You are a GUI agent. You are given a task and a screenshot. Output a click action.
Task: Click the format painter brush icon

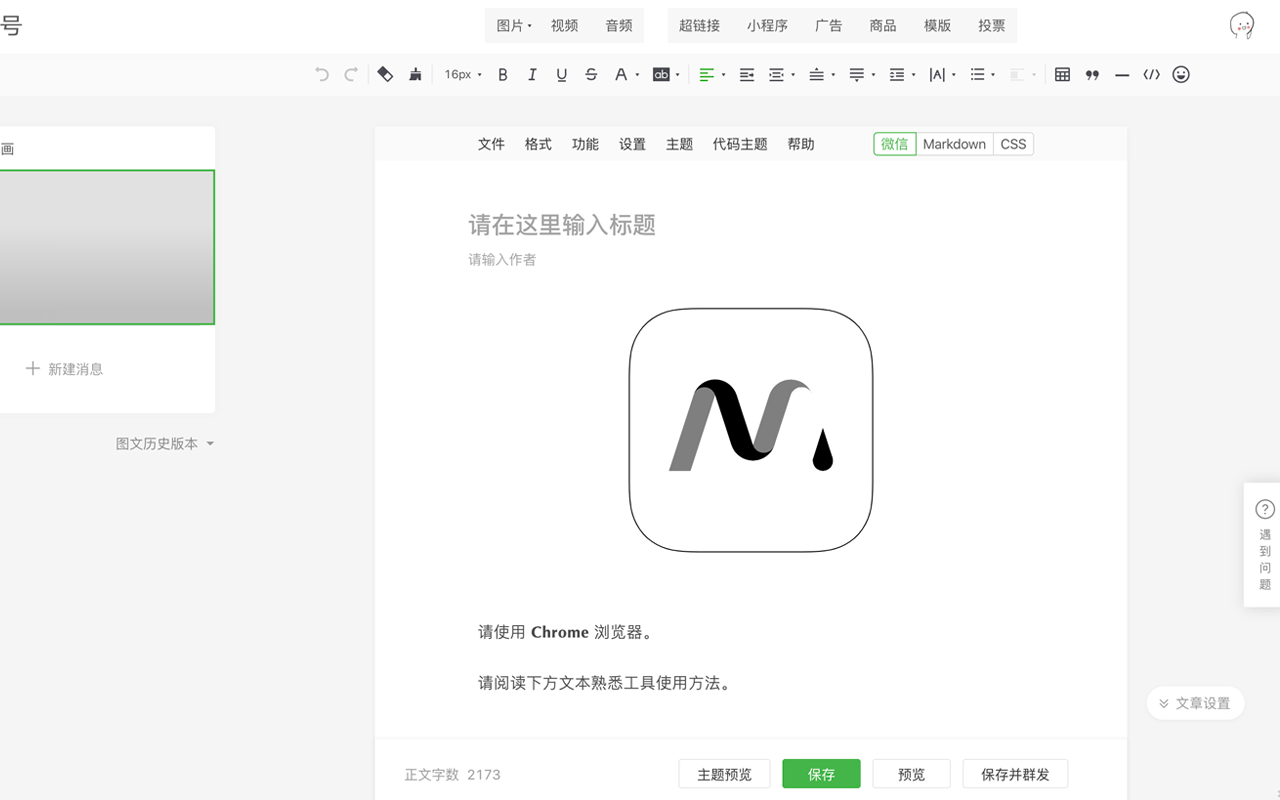(x=415, y=74)
